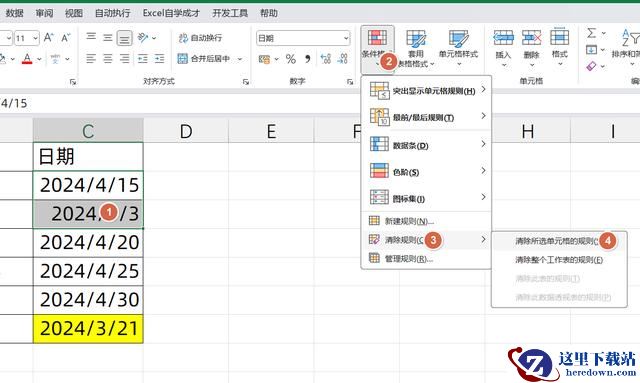Click the 插入 insert cells button
The width and height of the screenshot is (640, 383).
[503, 48]
